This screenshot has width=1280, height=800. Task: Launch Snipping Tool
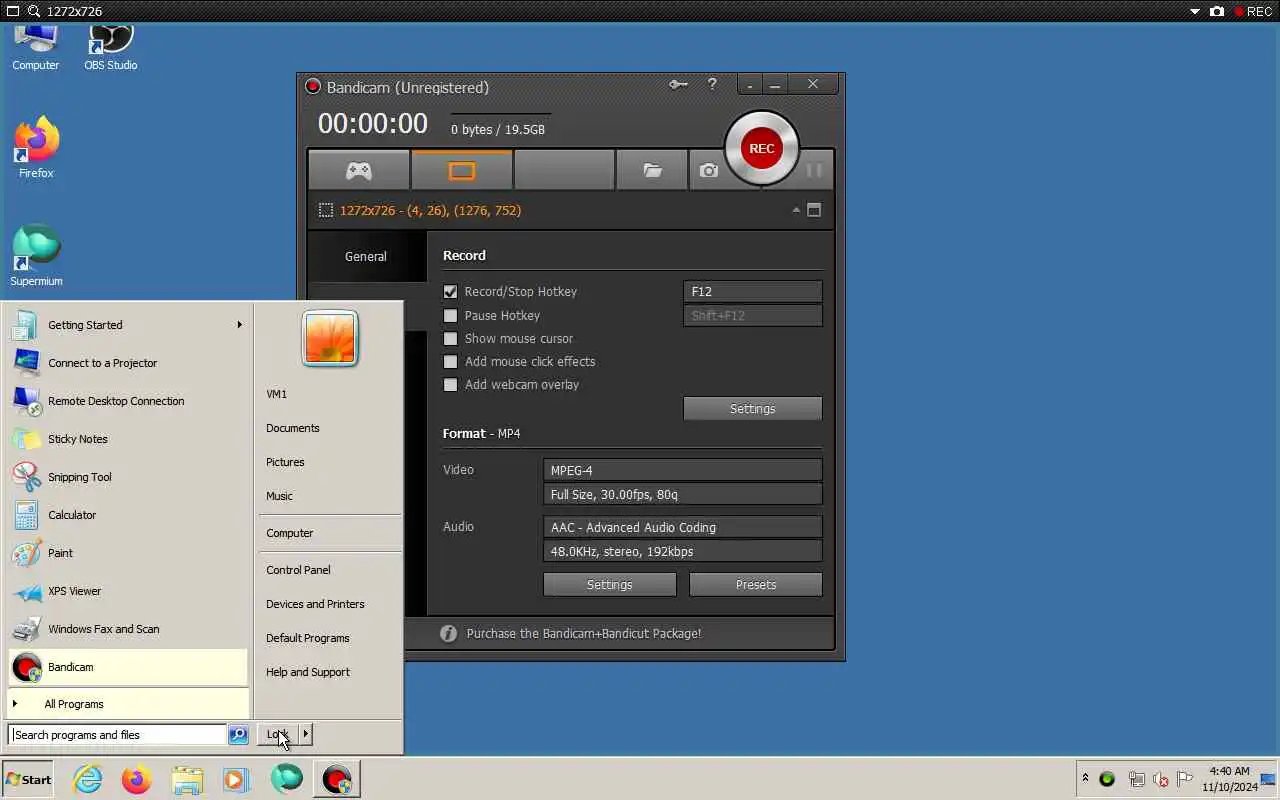(x=127, y=477)
